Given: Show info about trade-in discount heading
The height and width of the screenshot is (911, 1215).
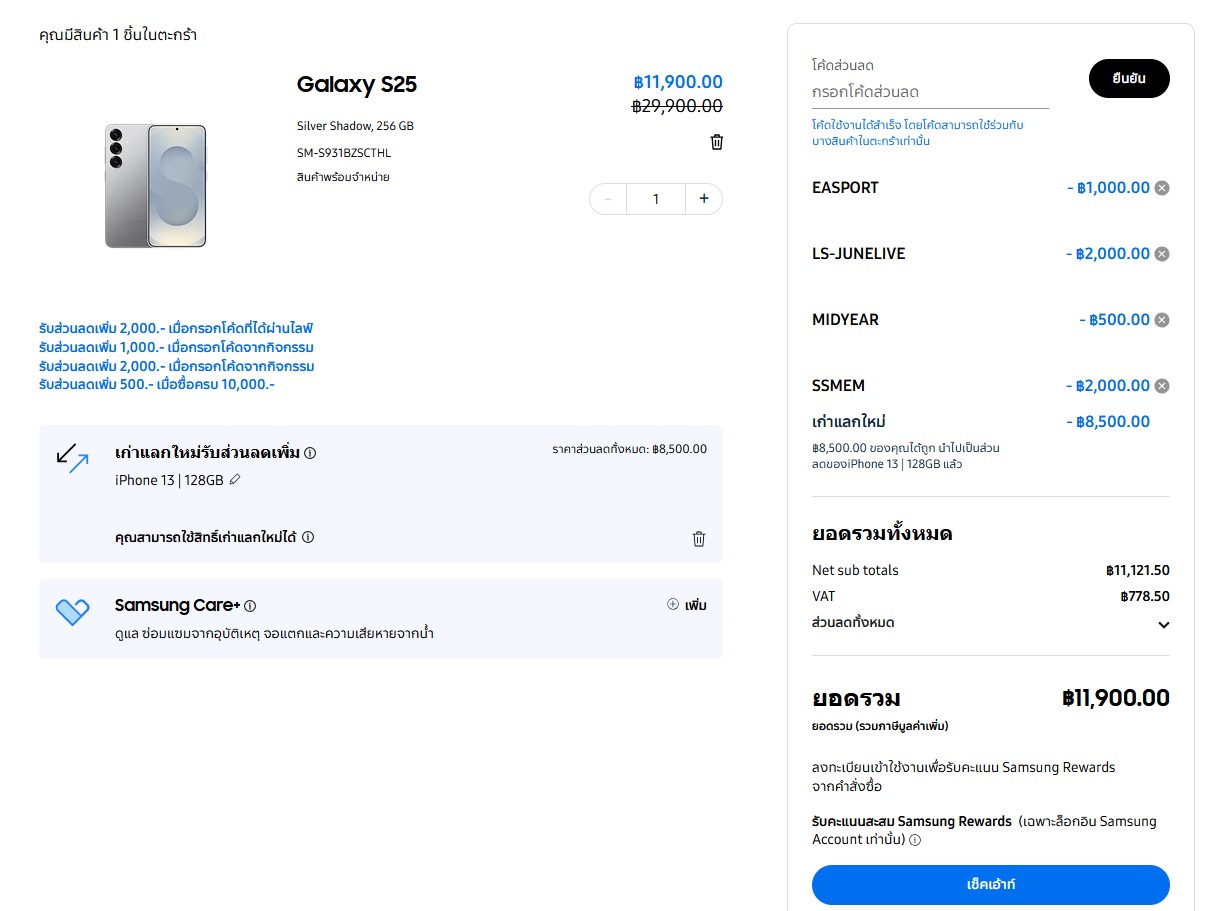Looking at the screenshot, I should tap(310, 453).
